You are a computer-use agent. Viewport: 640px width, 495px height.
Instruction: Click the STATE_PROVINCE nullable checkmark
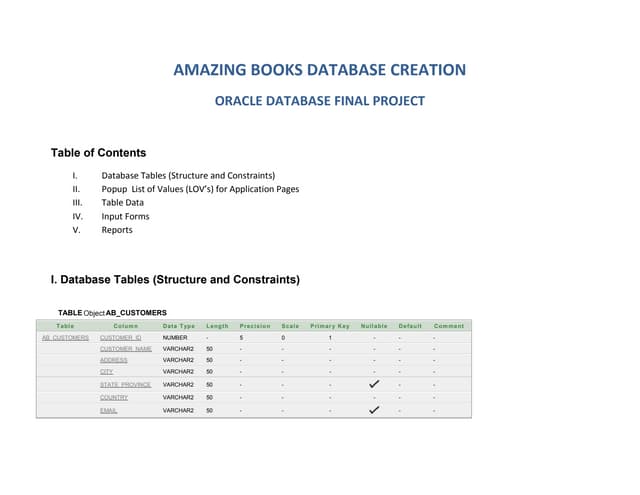pyautogui.click(x=374, y=384)
